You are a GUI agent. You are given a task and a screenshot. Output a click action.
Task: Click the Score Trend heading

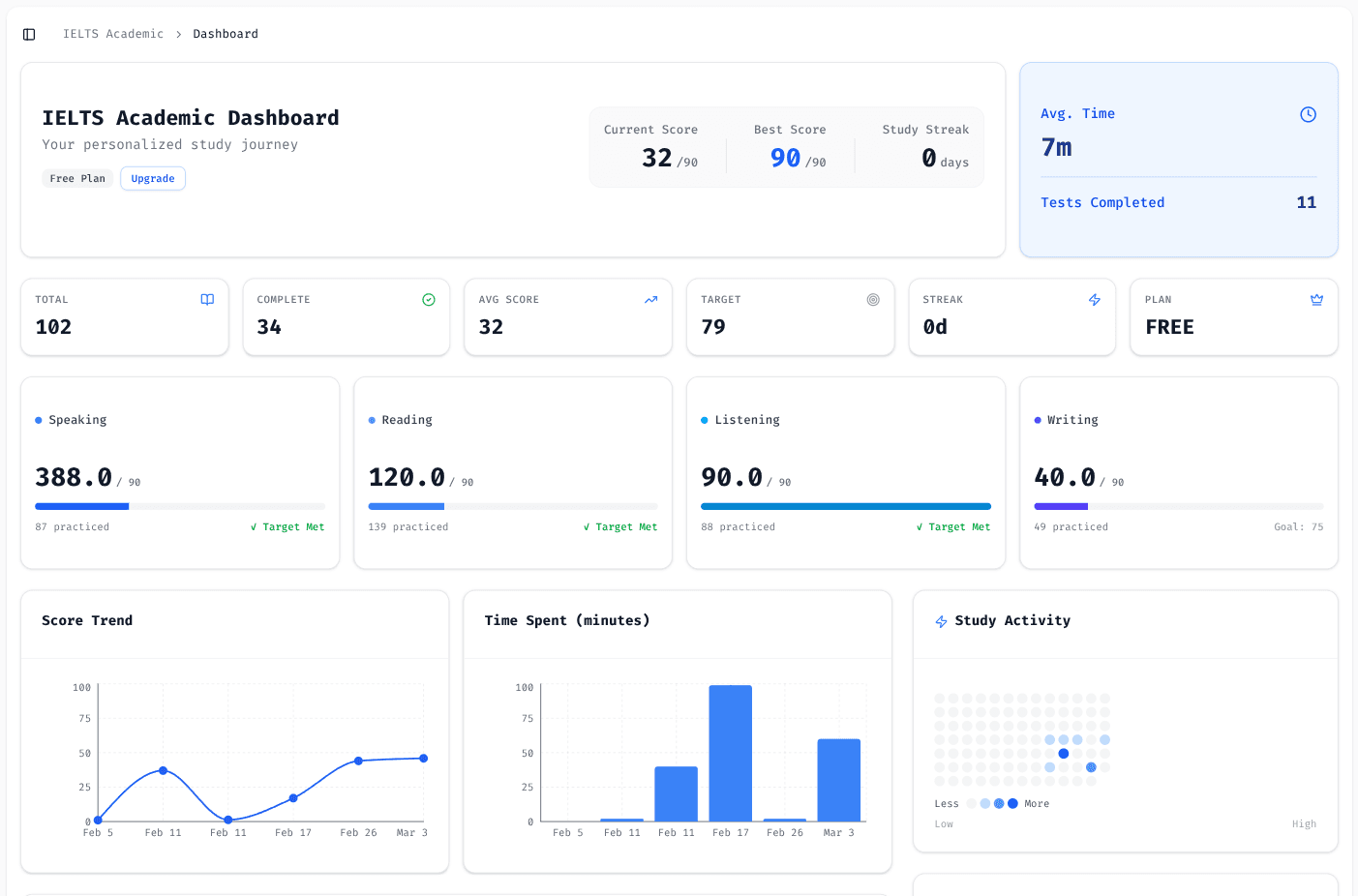87,620
